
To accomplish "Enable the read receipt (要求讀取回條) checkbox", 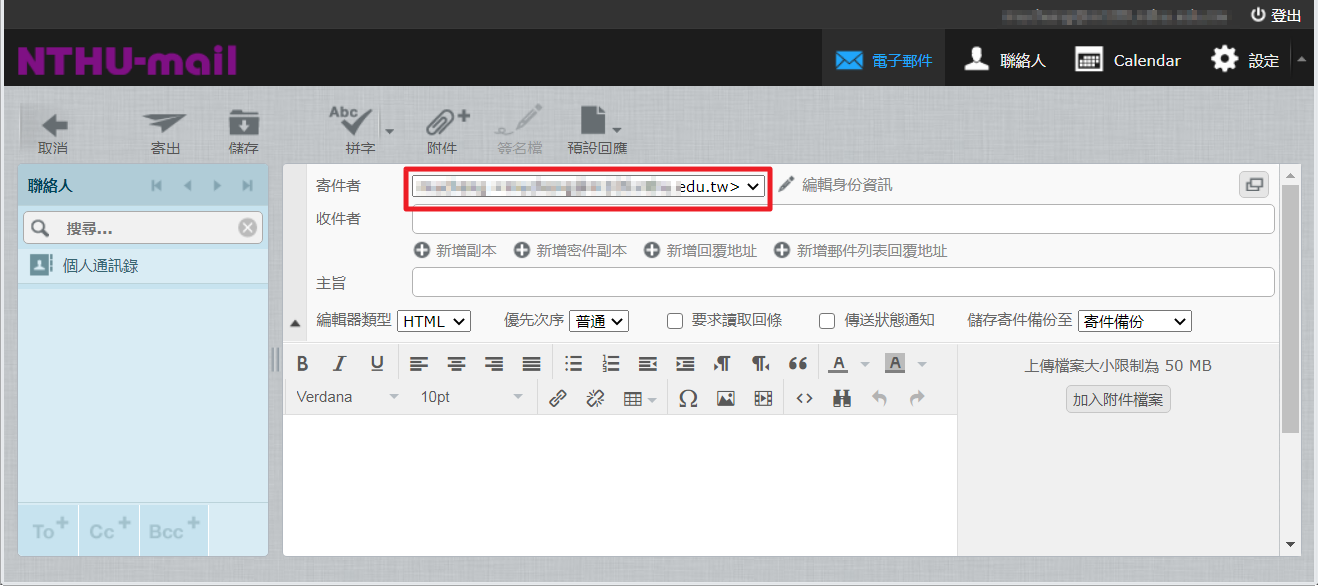I will click(675, 321).
